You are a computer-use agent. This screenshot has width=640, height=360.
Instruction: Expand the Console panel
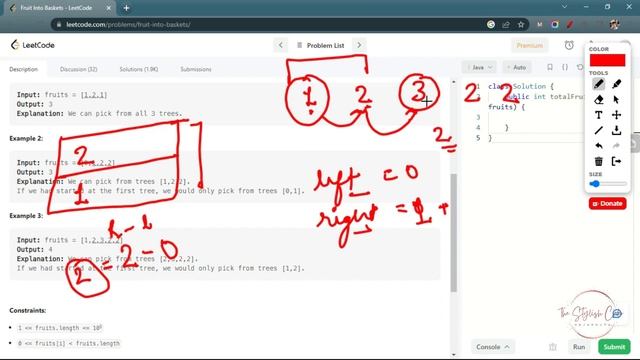point(492,347)
